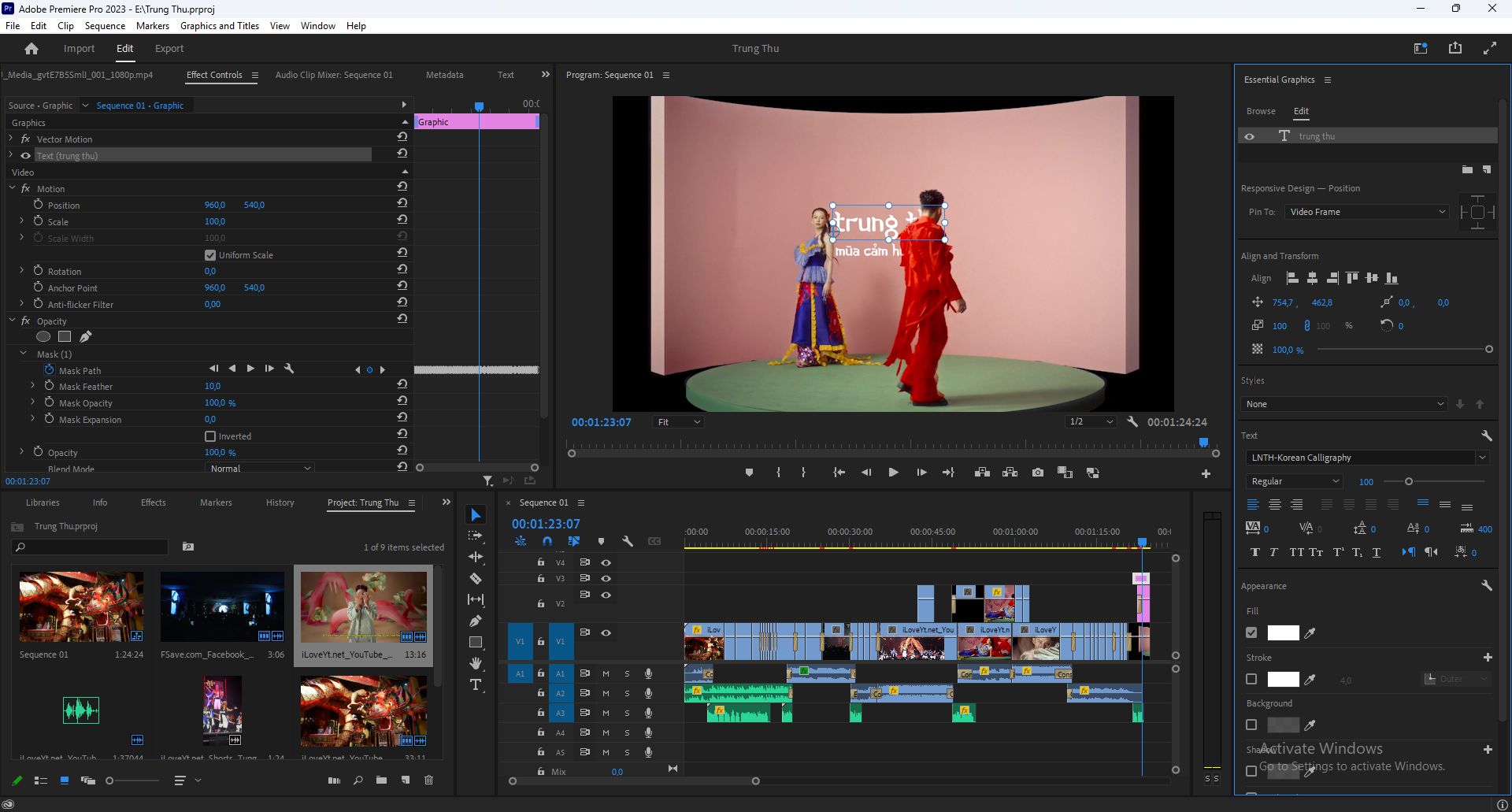Select the Pen tool in timeline toolbar
The width and height of the screenshot is (1512, 812).
pos(476,621)
